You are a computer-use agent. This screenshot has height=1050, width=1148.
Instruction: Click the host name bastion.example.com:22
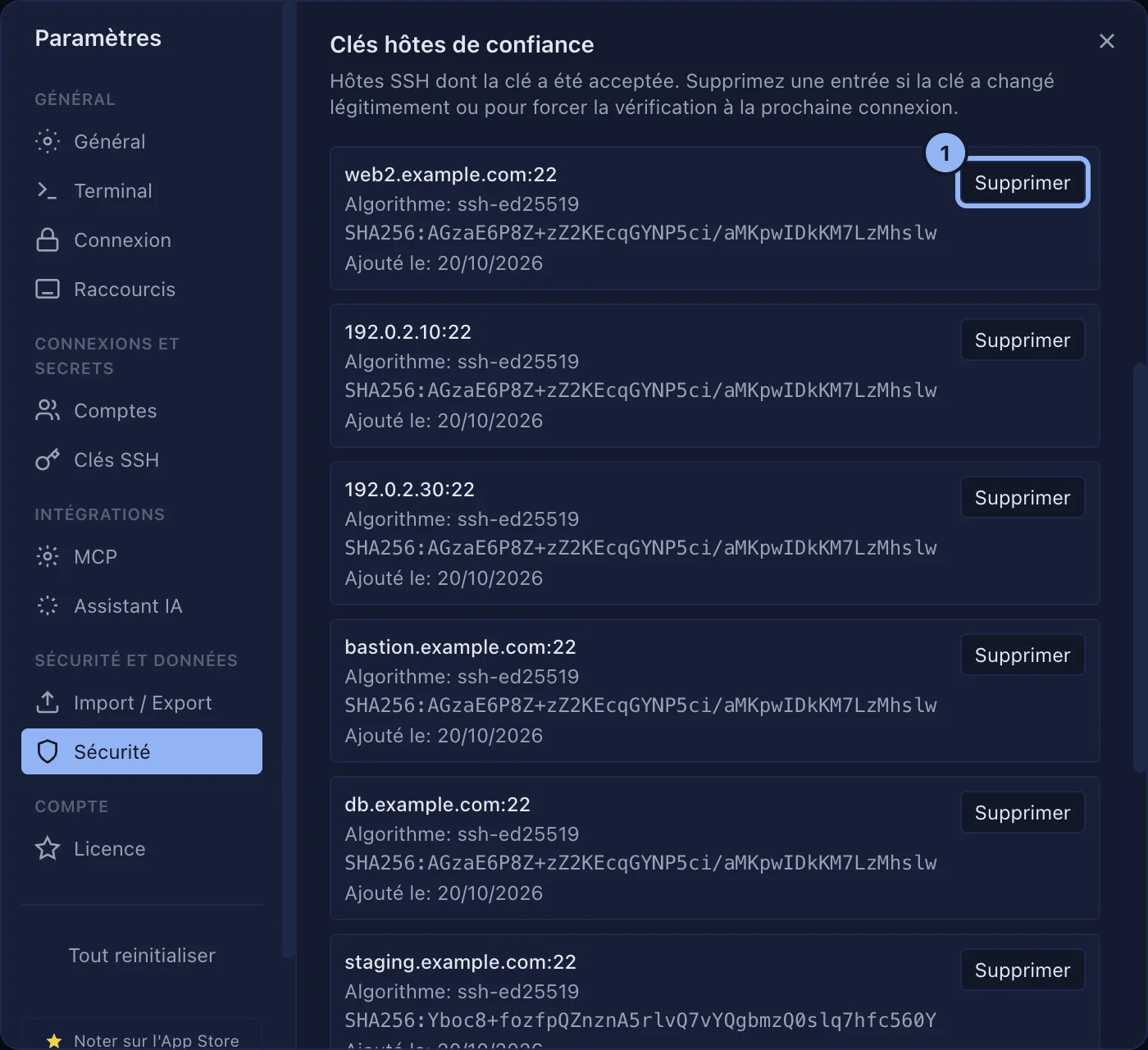click(460, 646)
